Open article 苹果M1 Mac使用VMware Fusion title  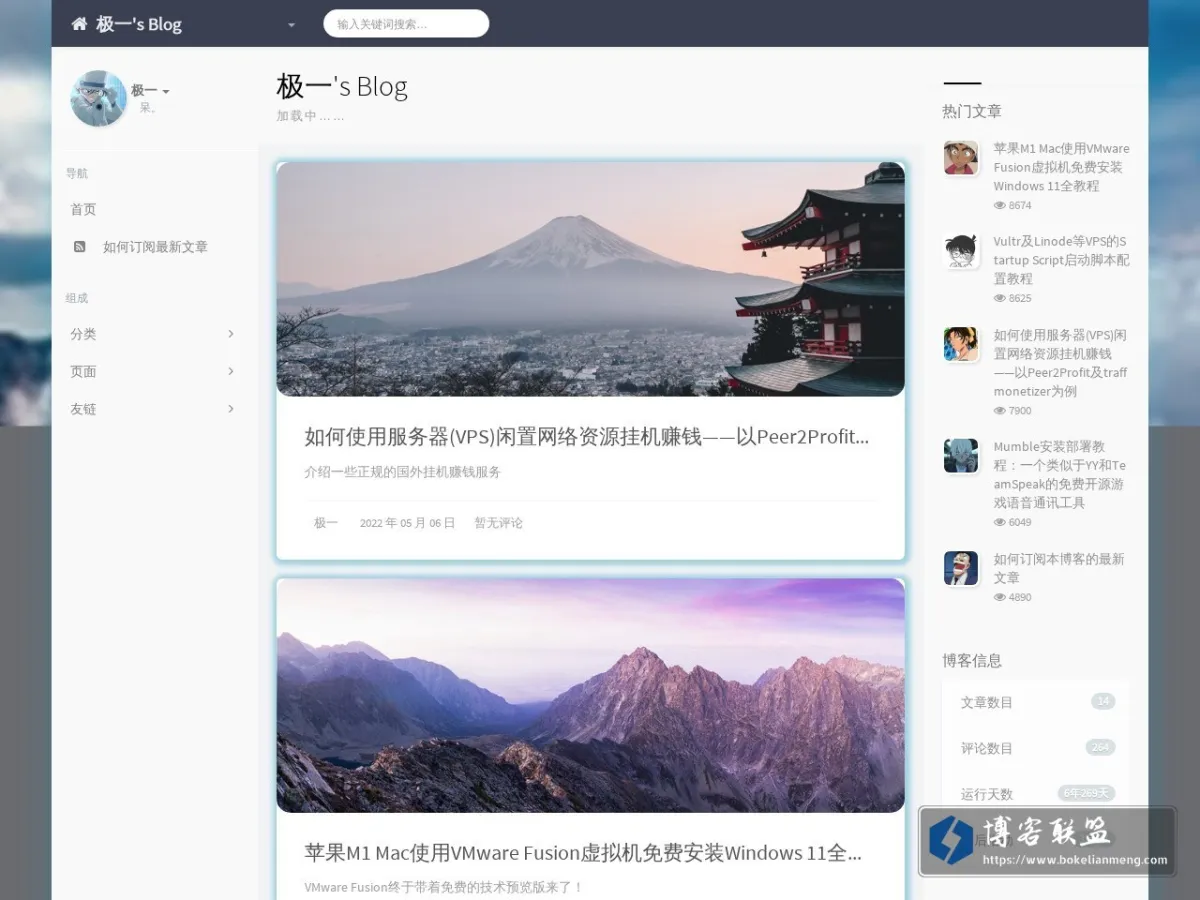tap(583, 853)
